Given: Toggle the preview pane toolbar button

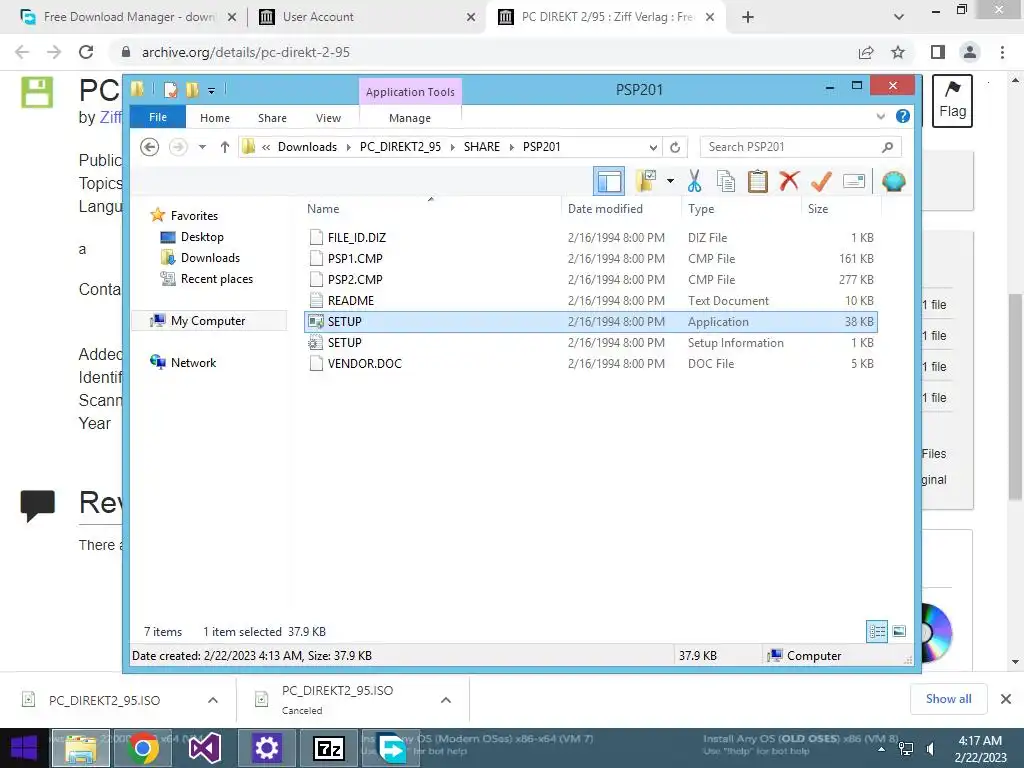Looking at the screenshot, I should 609,181.
